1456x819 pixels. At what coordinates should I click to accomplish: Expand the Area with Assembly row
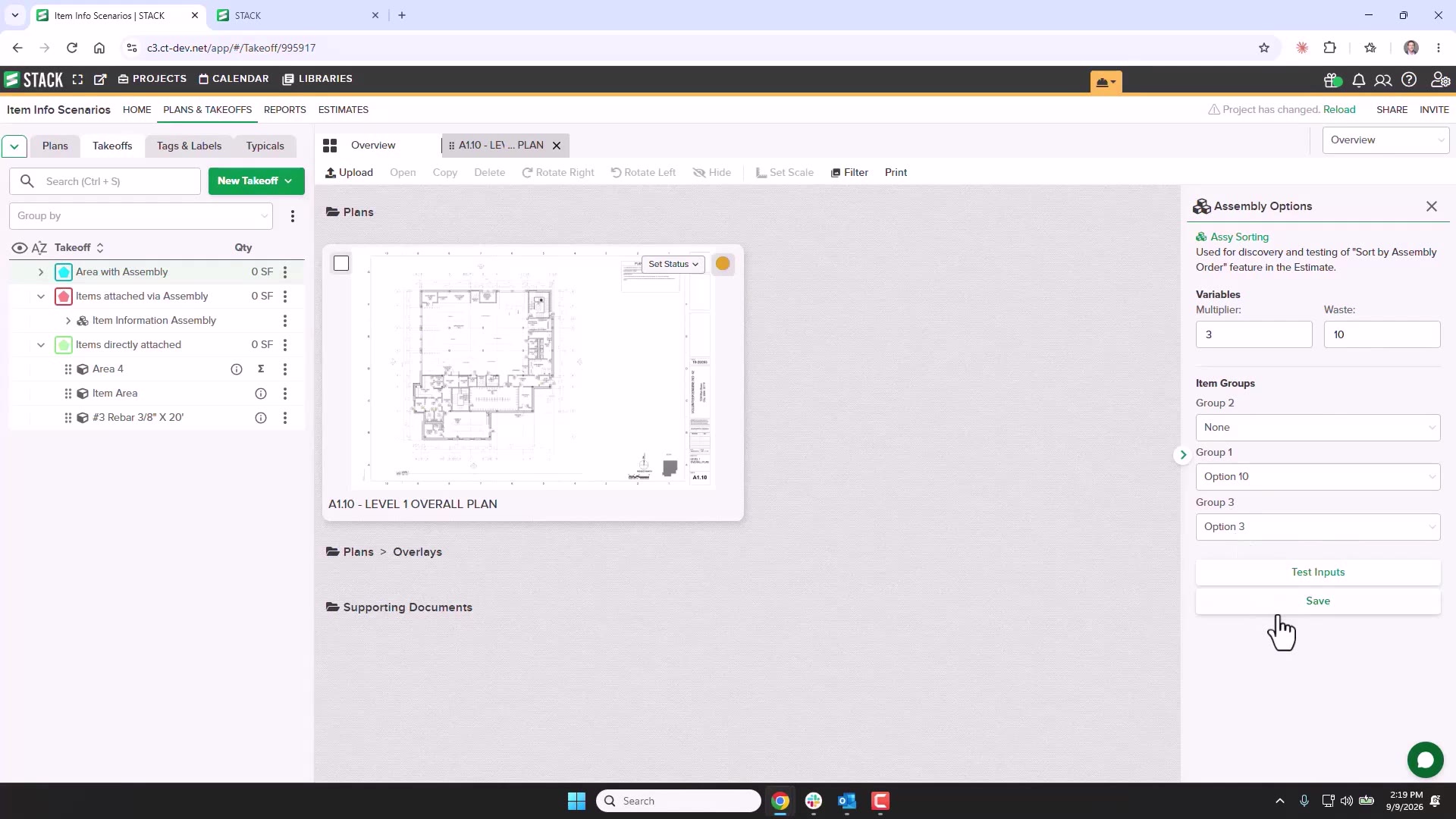[41, 272]
